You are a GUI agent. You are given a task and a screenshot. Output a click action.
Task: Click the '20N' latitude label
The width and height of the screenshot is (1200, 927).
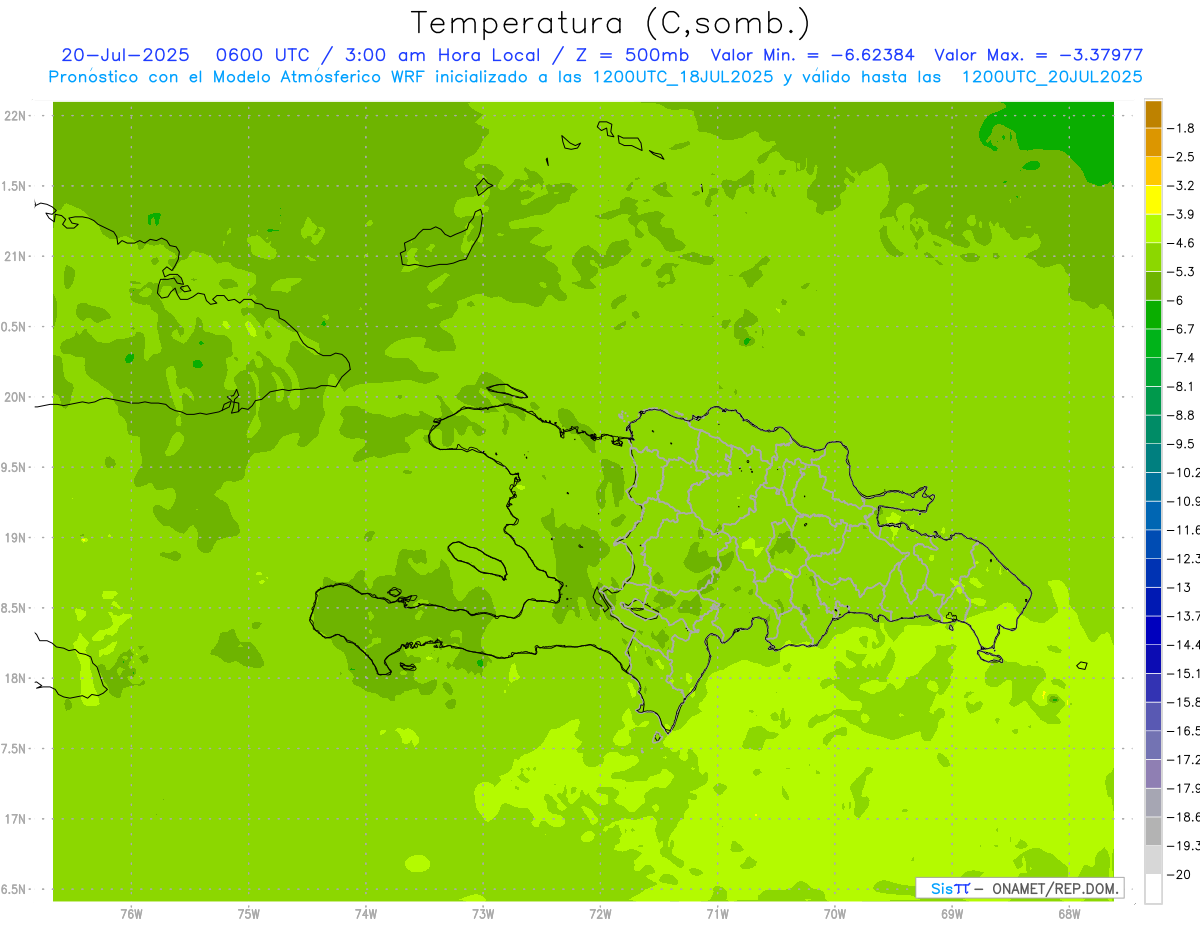[x=15, y=397]
